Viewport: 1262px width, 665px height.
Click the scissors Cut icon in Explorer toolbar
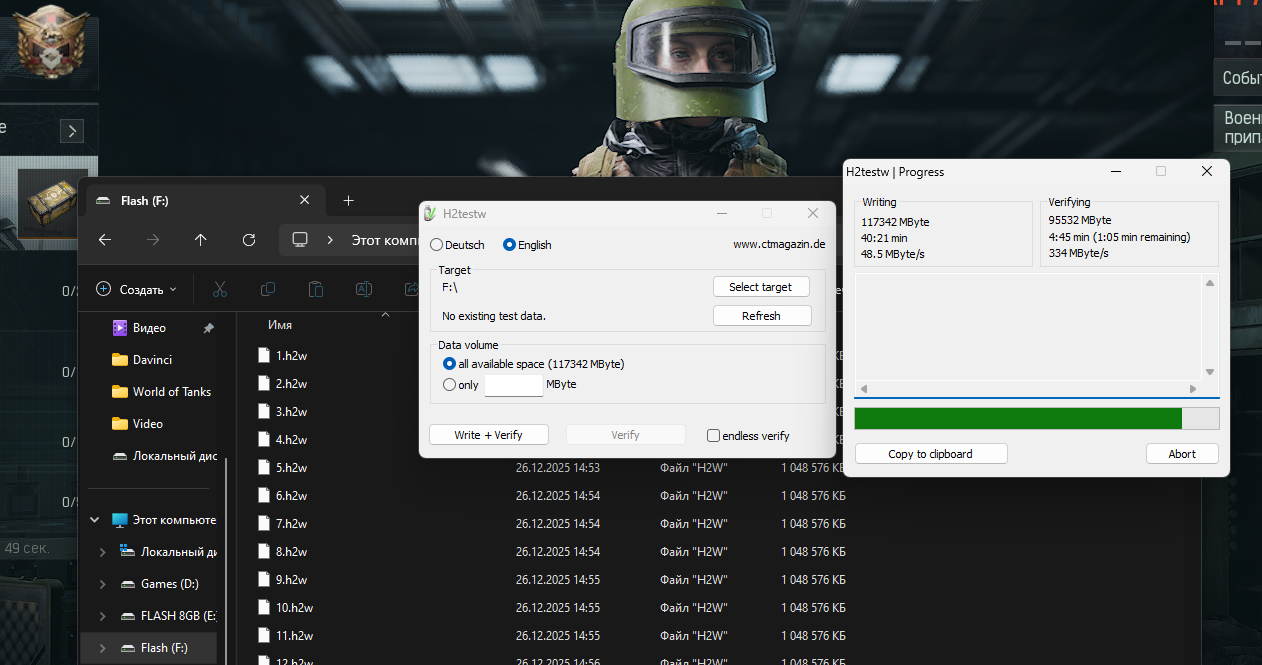point(220,289)
